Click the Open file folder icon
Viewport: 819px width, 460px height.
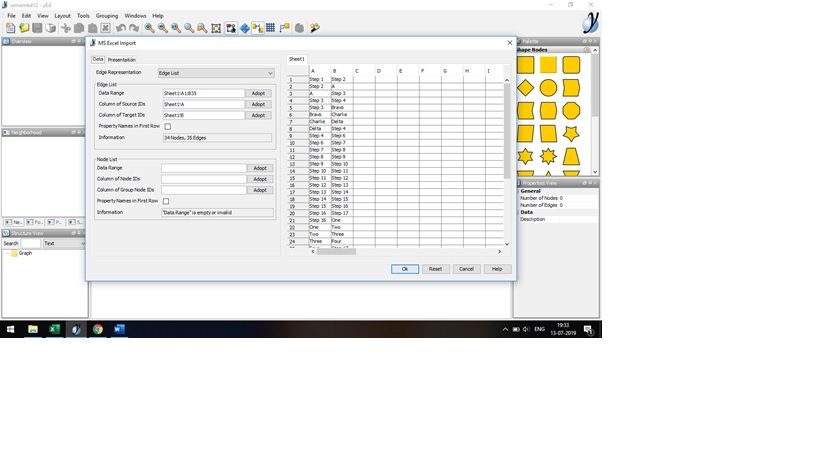tap(24, 28)
